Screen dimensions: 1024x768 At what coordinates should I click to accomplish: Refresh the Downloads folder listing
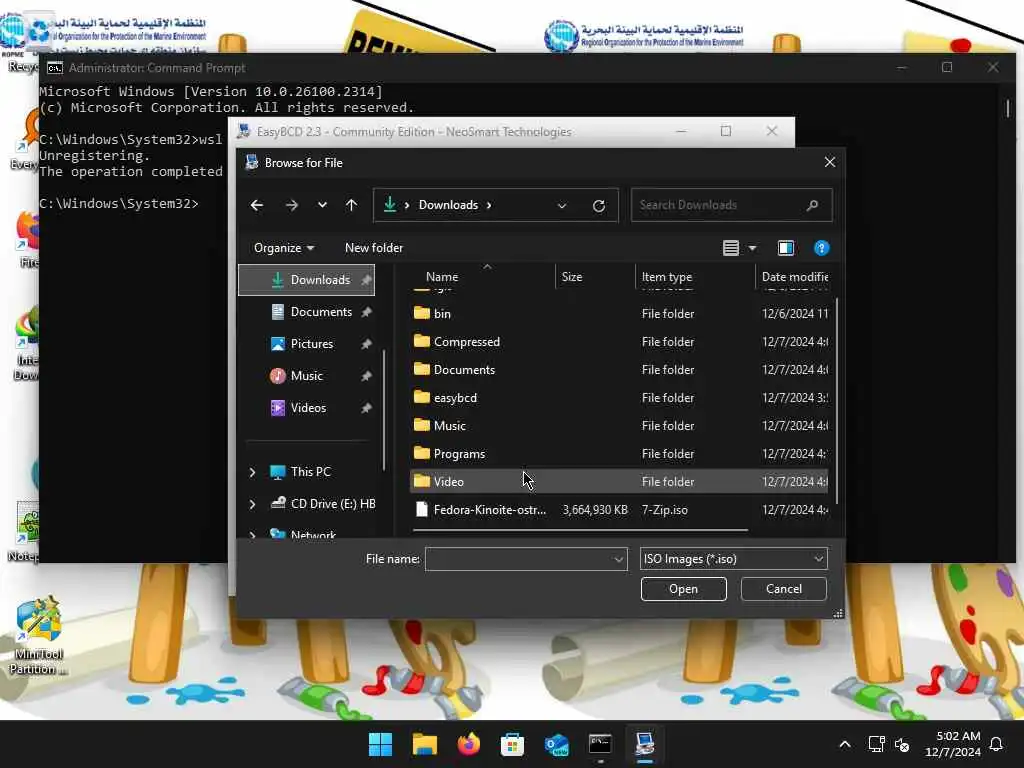(x=598, y=205)
